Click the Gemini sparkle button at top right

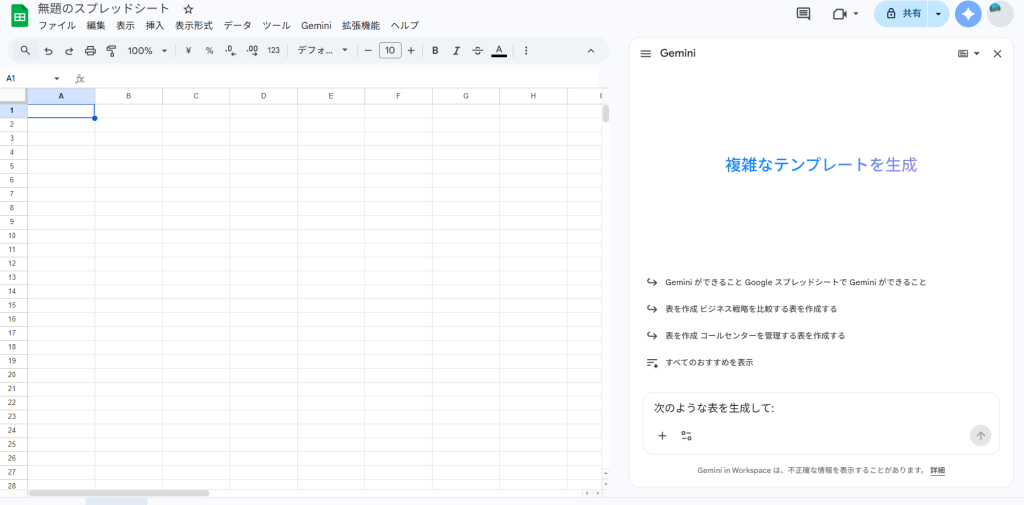(x=967, y=14)
